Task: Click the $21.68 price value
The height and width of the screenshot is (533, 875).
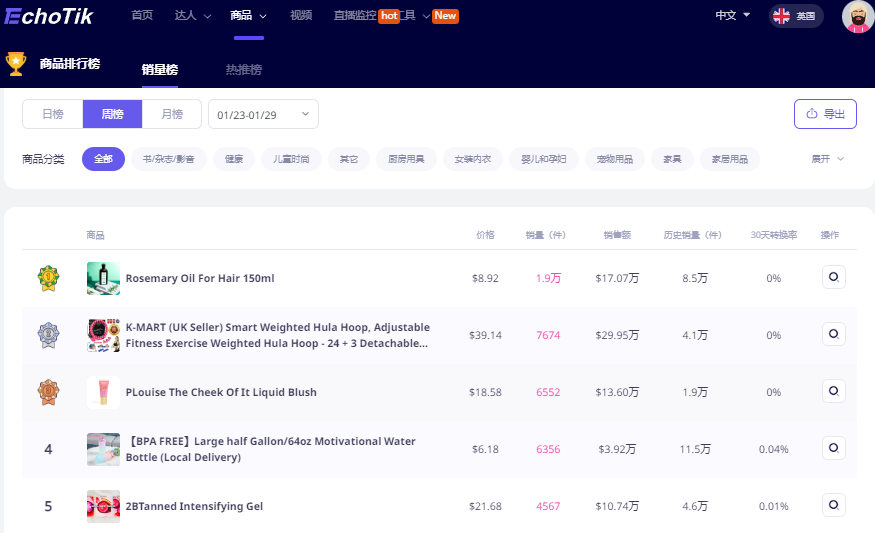Action: (485, 506)
